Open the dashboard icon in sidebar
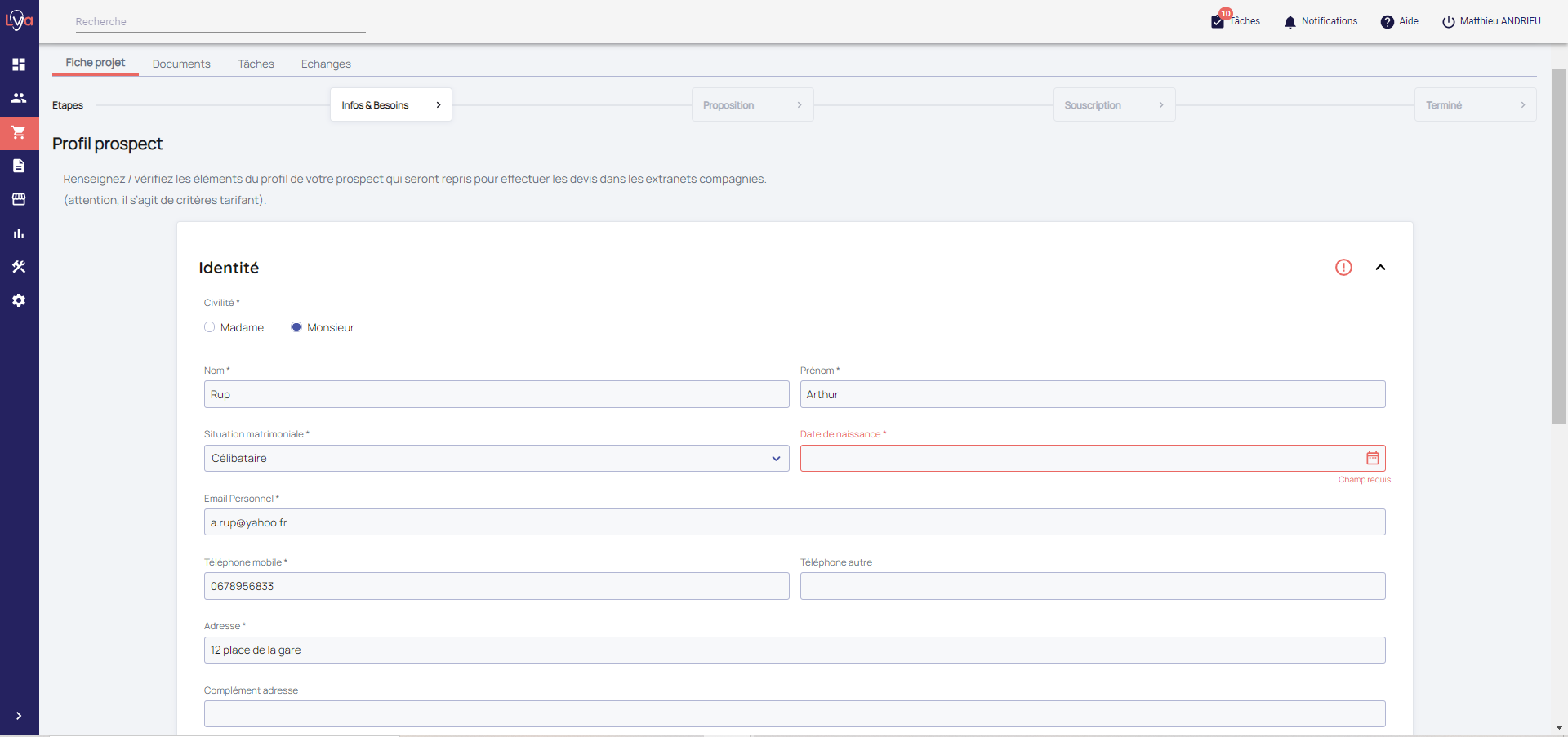This screenshot has width=1568, height=737. coord(19,64)
